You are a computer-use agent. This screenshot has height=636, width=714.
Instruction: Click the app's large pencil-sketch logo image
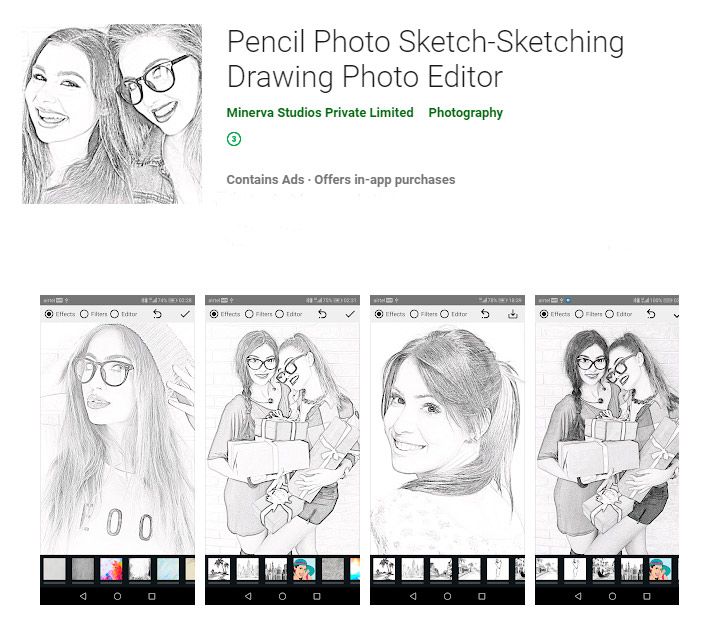coord(112,113)
